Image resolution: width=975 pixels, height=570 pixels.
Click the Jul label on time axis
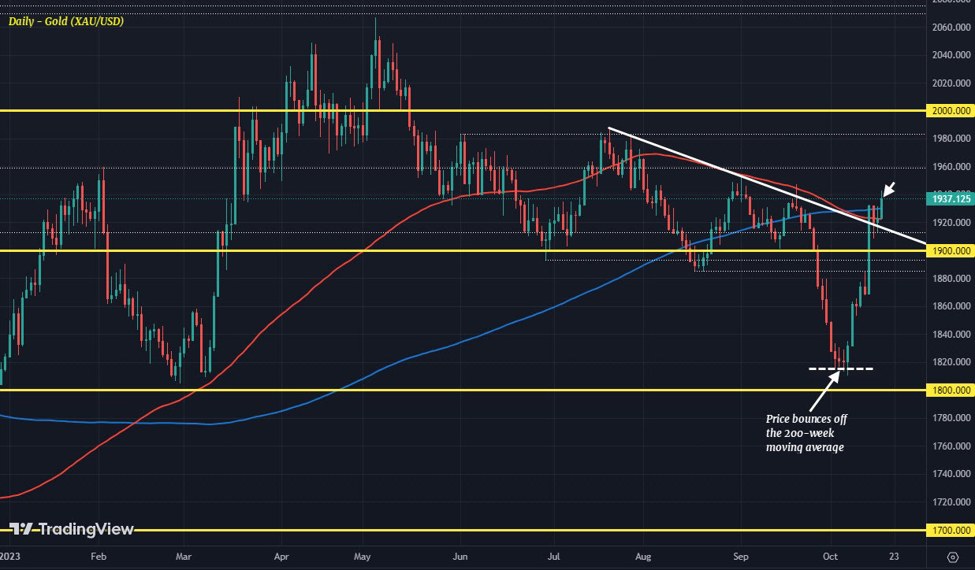coord(553,556)
